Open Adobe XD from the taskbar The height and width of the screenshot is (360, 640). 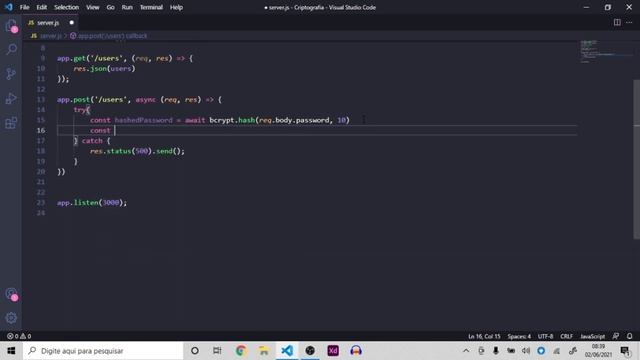click(x=333, y=351)
